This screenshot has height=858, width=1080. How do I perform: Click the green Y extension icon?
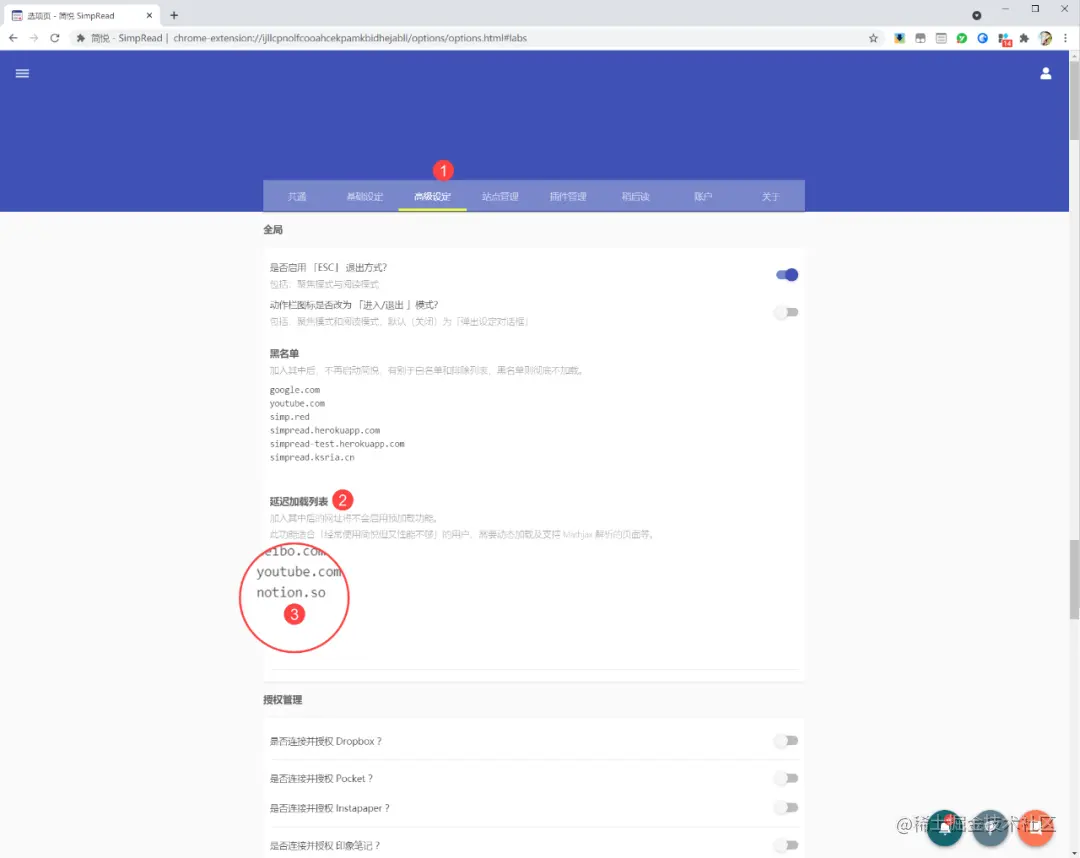click(962, 38)
